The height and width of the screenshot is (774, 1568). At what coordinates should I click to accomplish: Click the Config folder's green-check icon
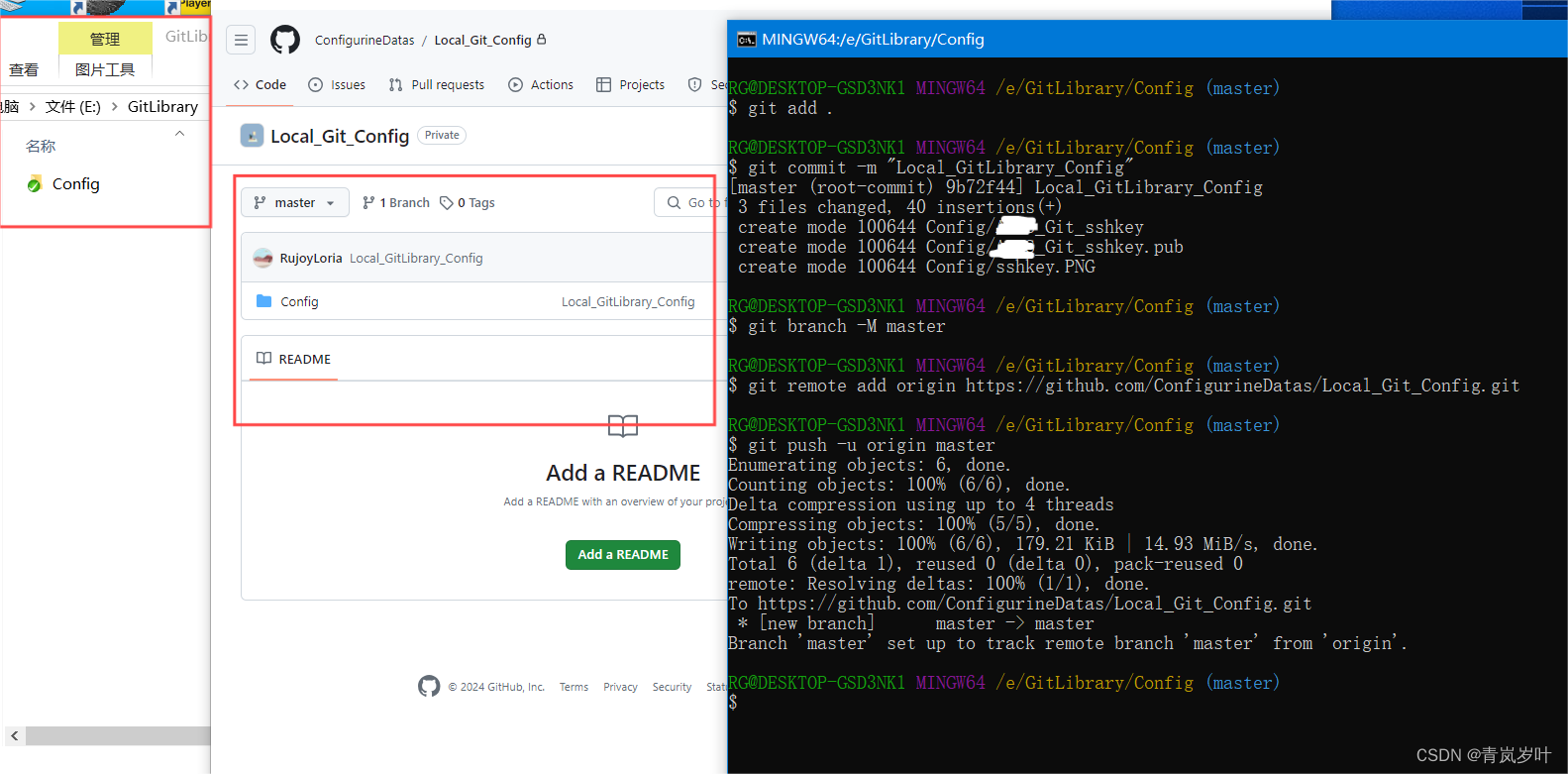(x=35, y=184)
